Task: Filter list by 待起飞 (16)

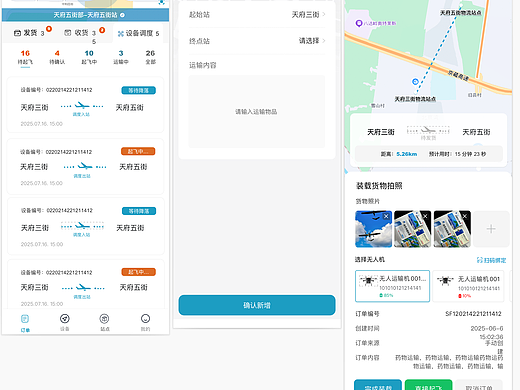Action: [x=25, y=57]
